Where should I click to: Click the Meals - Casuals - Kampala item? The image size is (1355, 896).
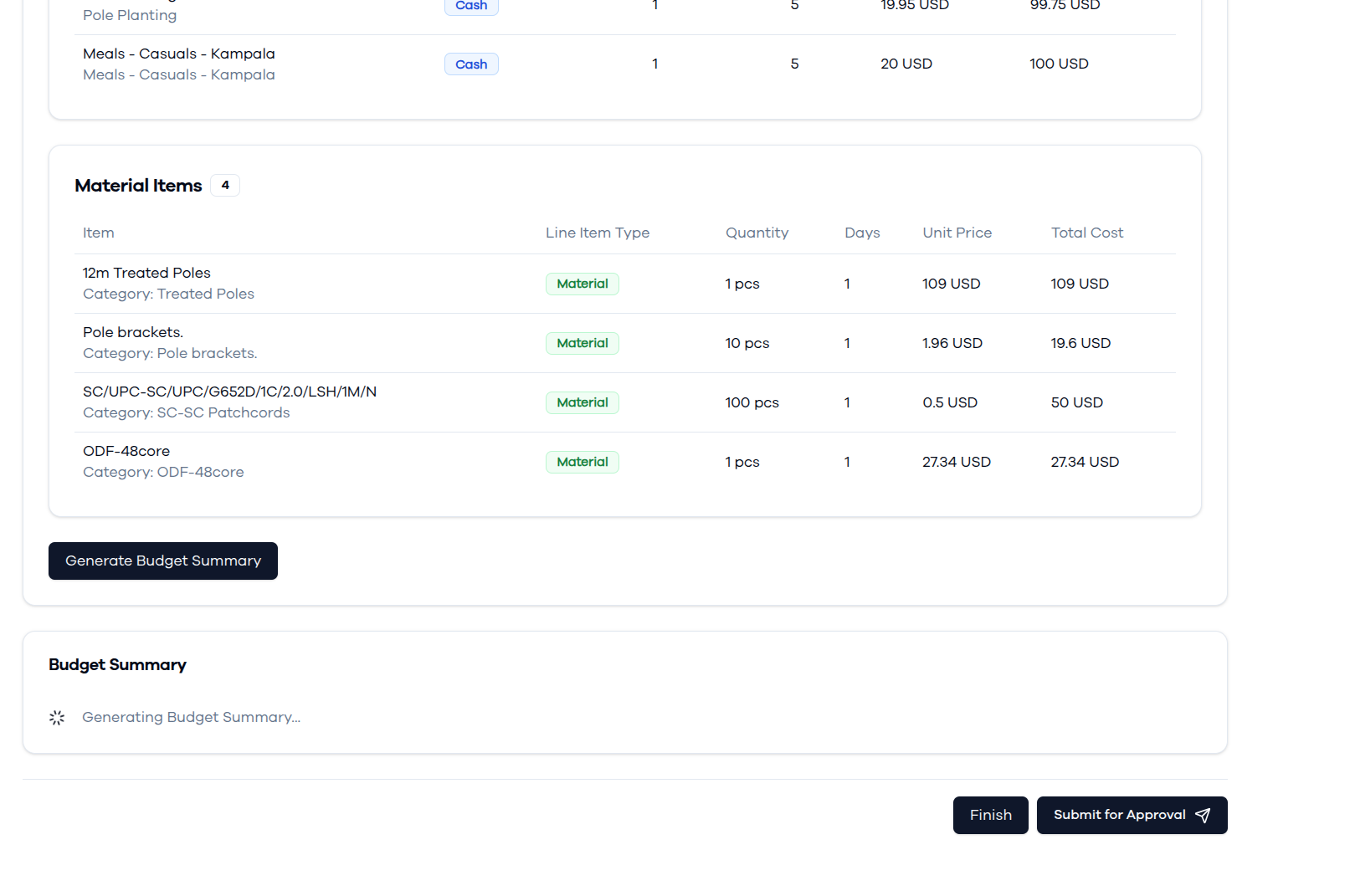click(179, 54)
